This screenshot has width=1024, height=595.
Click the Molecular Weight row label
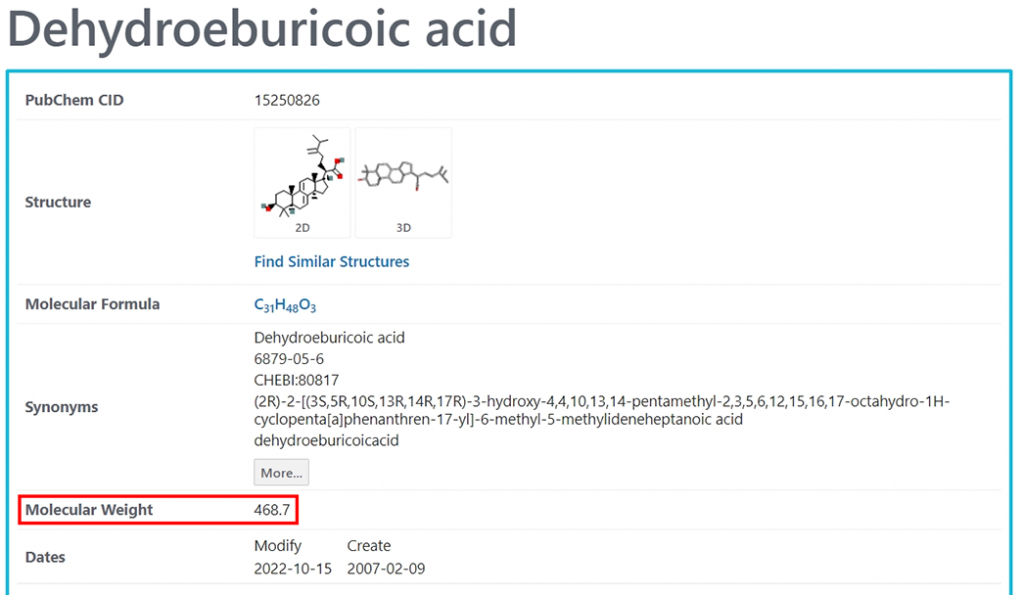click(89, 509)
